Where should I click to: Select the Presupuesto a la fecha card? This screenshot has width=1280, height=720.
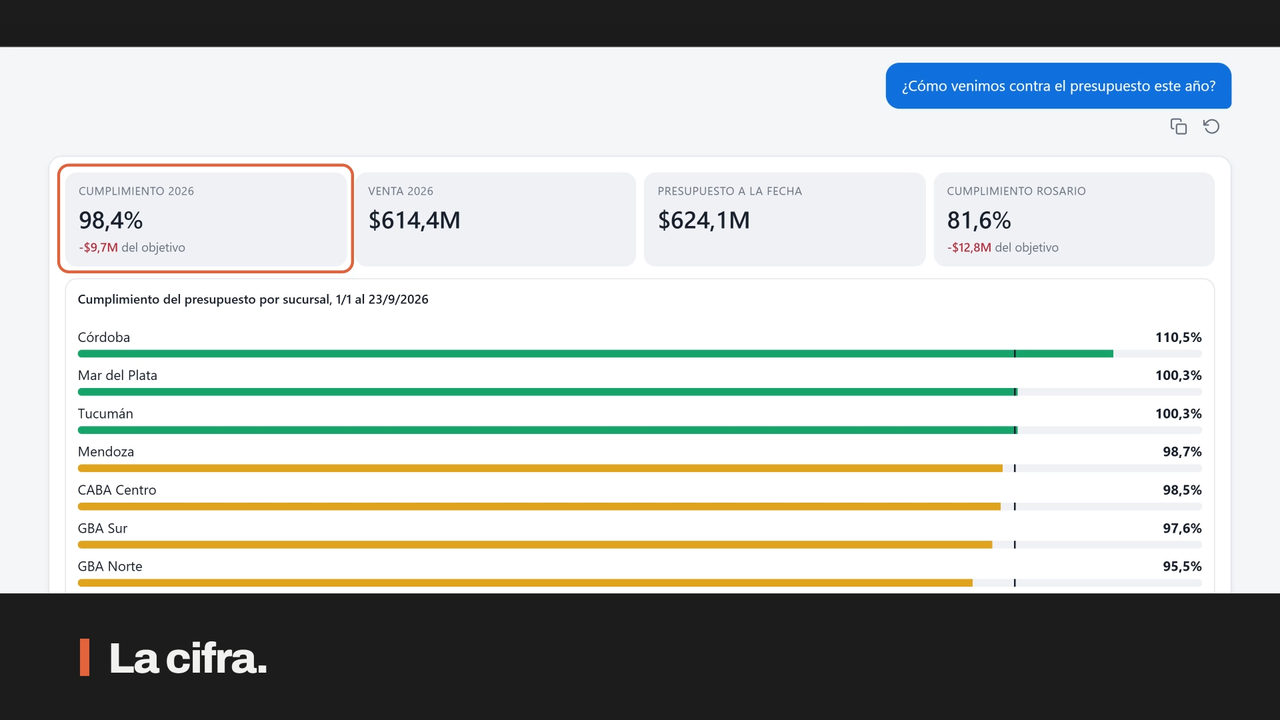coord(785,219)
